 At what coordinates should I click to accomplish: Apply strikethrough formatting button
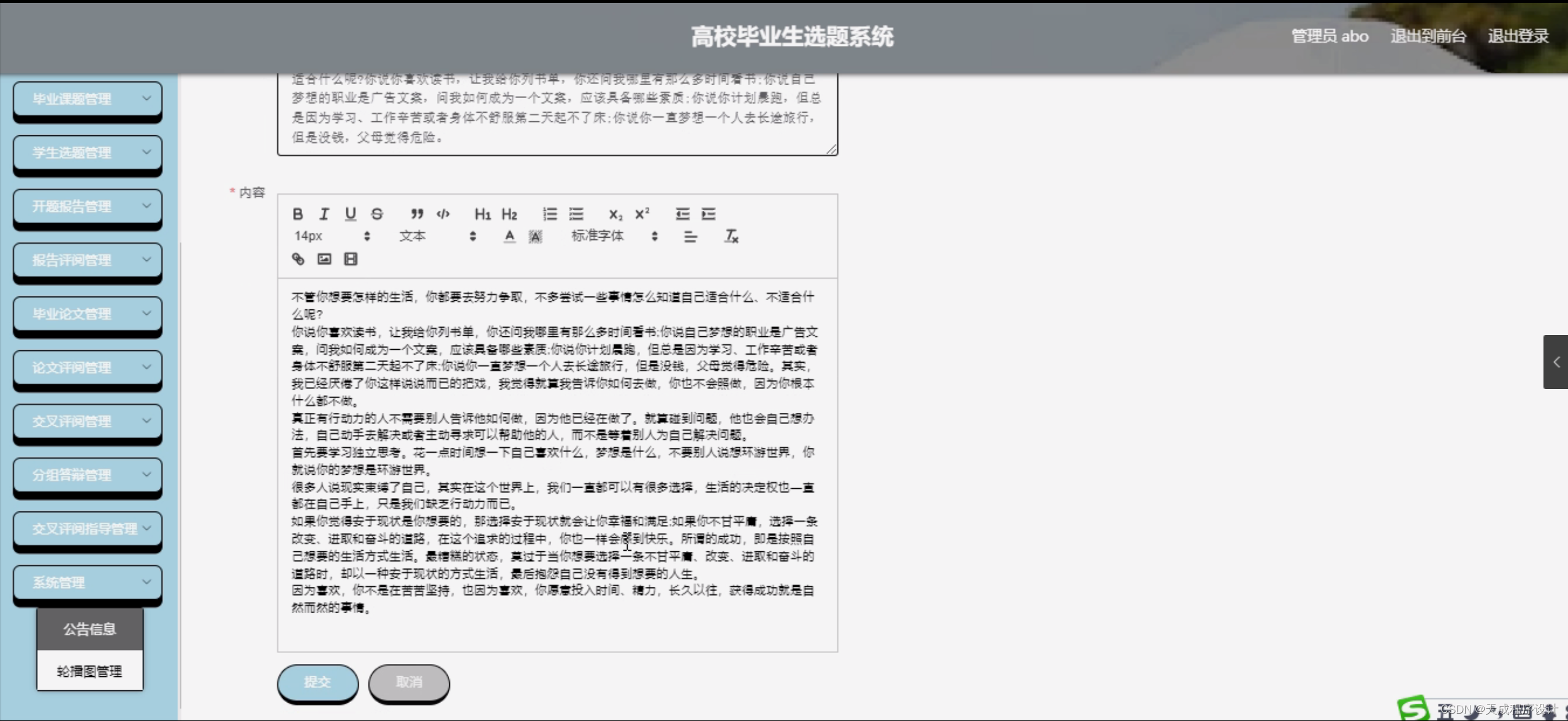(377, 214)
